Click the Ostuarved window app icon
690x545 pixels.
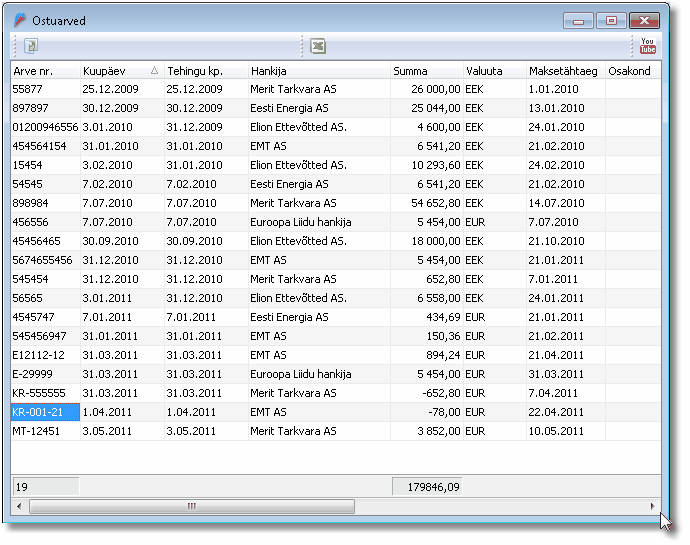tap(20, 20)
